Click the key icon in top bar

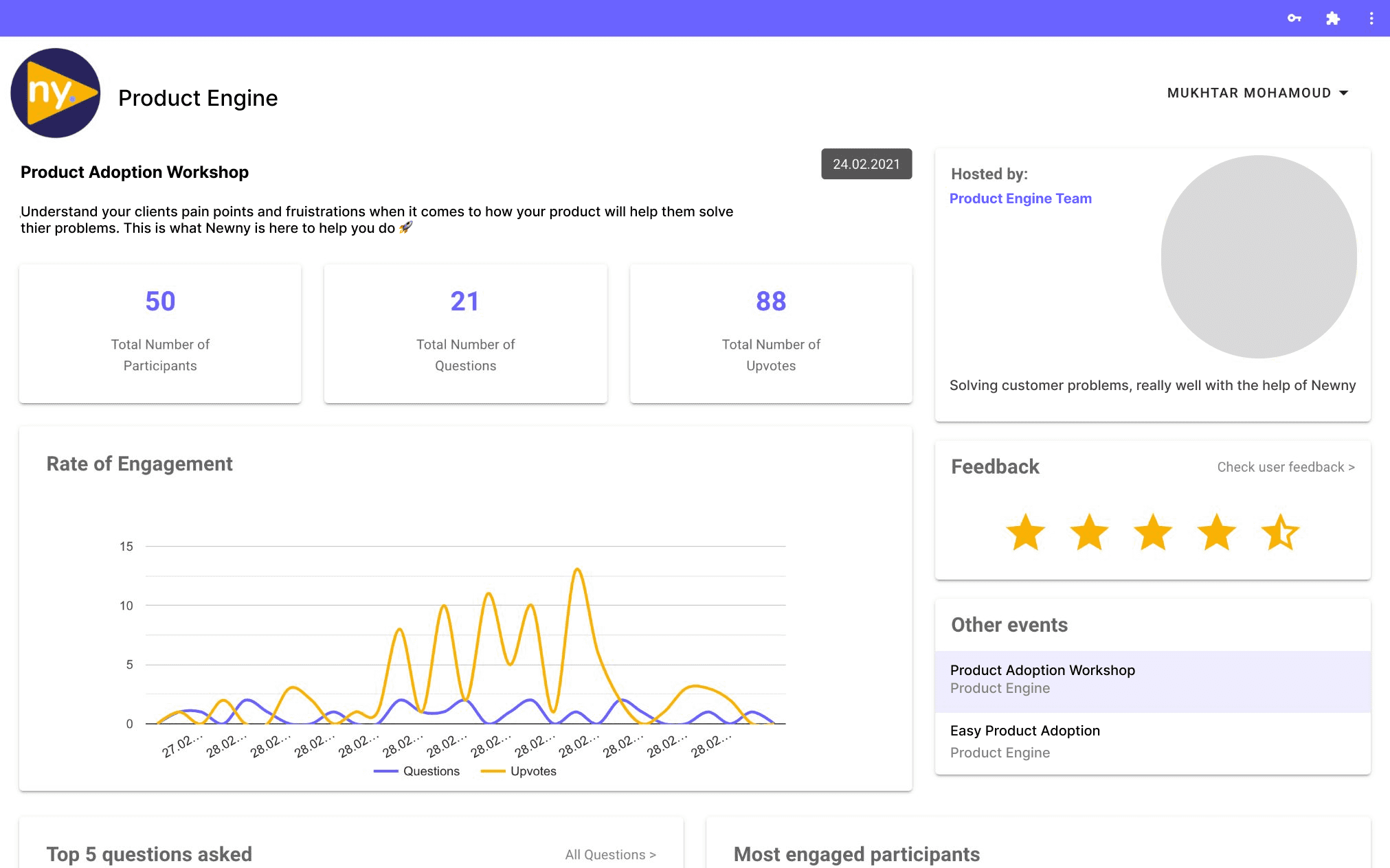click(1294, 19)
